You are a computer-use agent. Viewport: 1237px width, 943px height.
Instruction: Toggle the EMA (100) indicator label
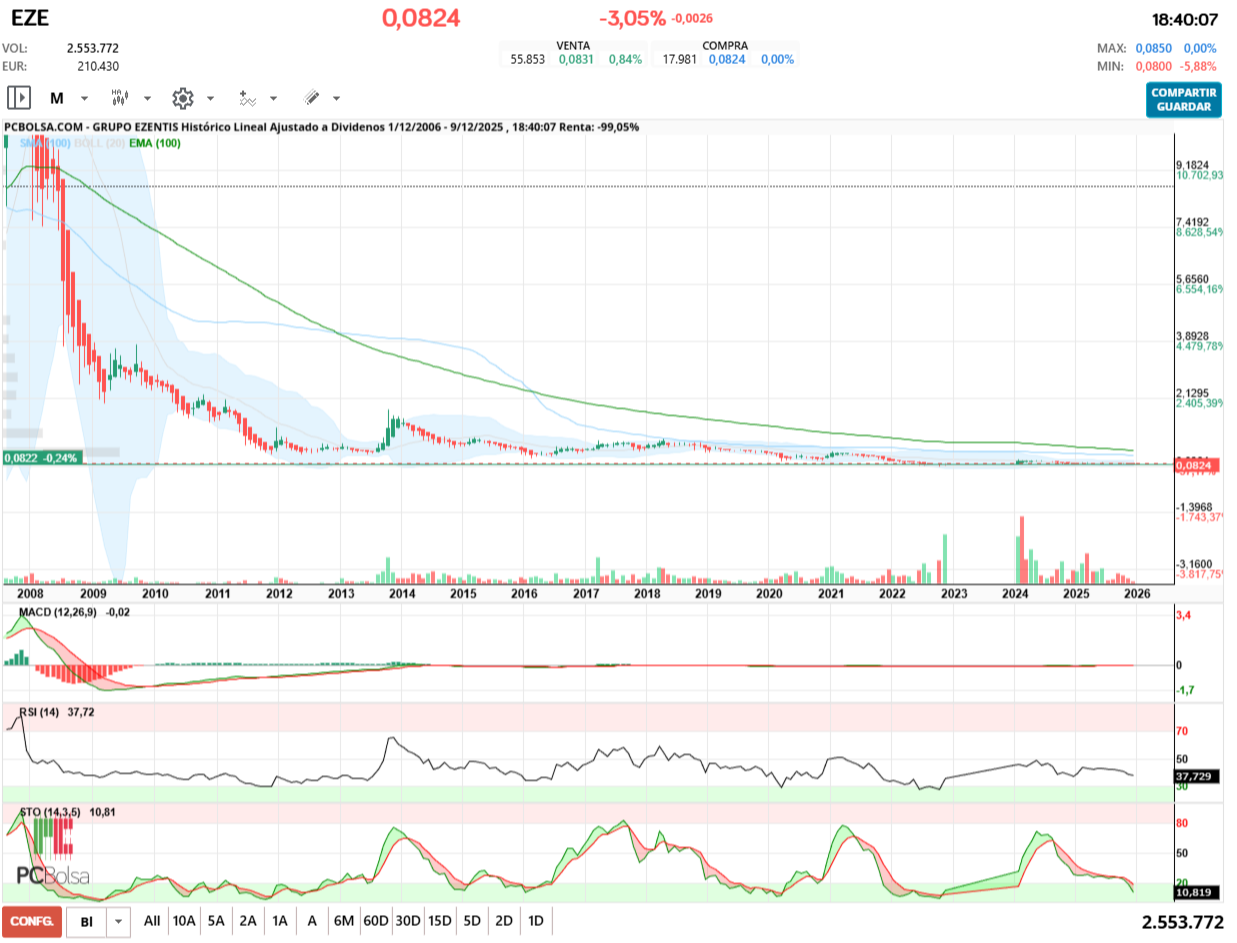point(155,144)
